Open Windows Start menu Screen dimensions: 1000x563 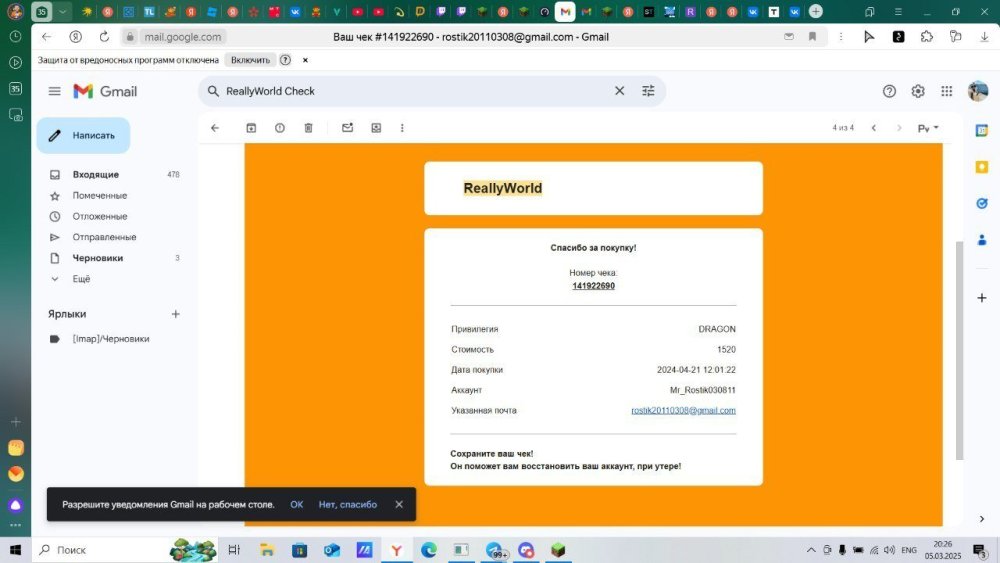15,550
